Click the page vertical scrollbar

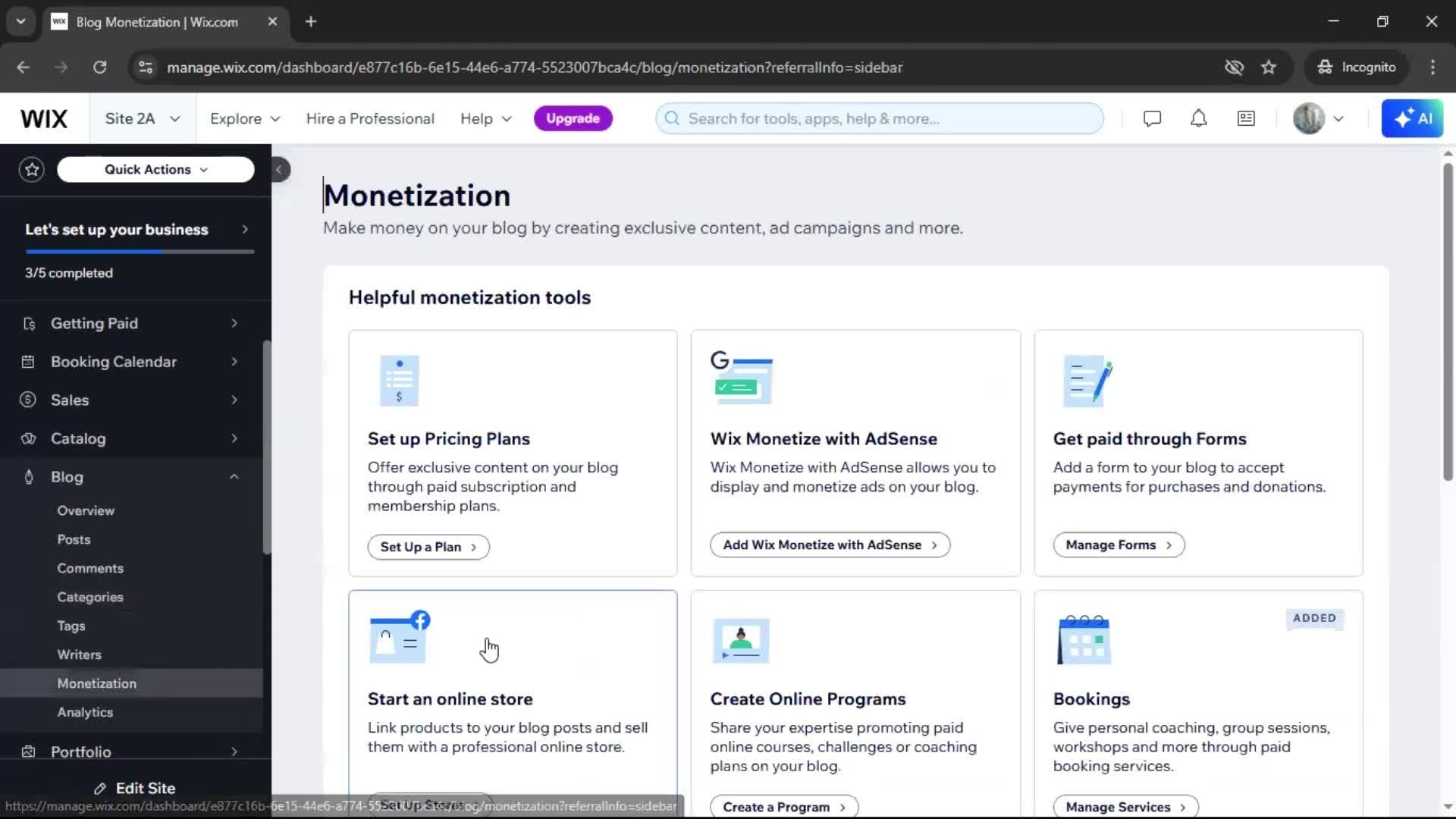tap(1448, 322)
